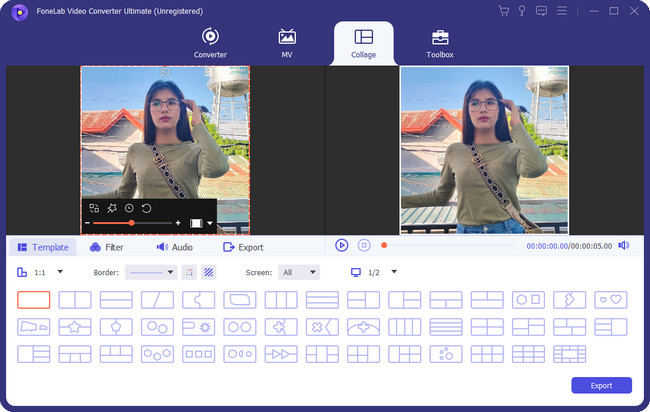Image resolution: width=650 pixels, height=412 pixels.
Task: Open the Filter panel tab
Action: 107,247
